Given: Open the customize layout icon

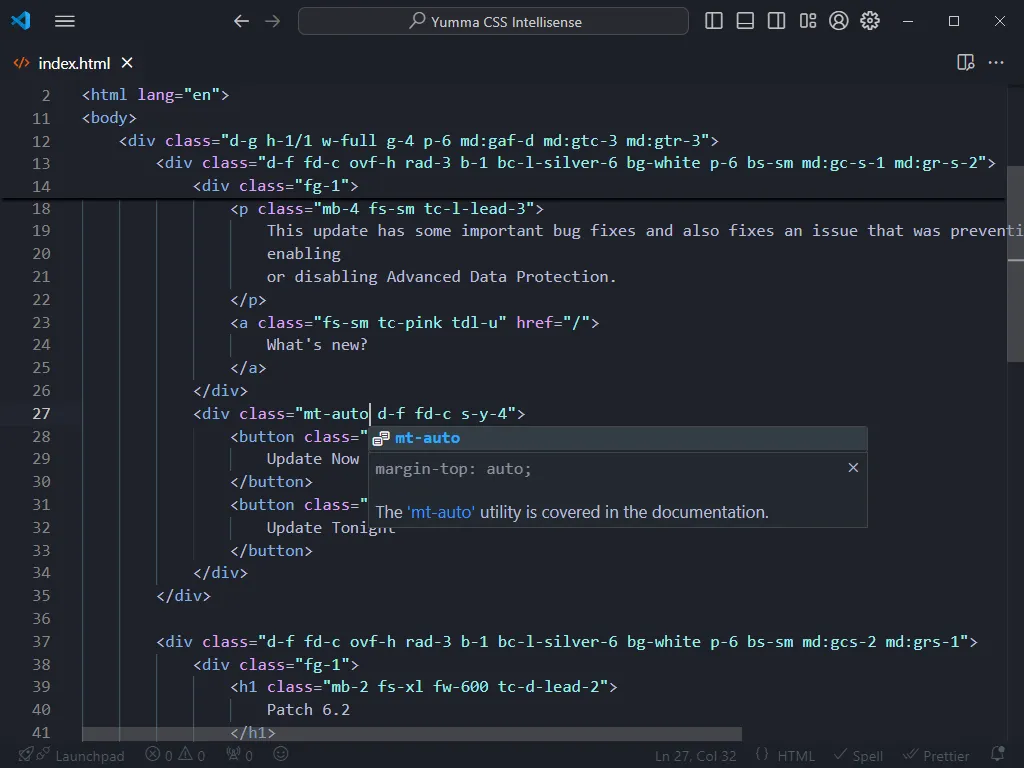Looking at the screenshot, I should [808, 21].
